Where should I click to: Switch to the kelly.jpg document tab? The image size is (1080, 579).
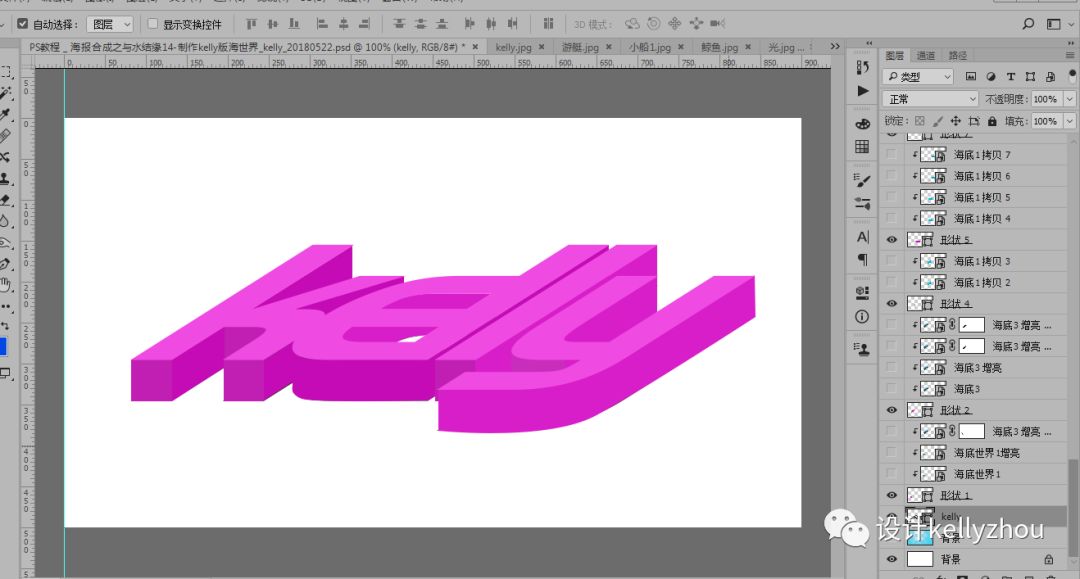pos(514,48)
